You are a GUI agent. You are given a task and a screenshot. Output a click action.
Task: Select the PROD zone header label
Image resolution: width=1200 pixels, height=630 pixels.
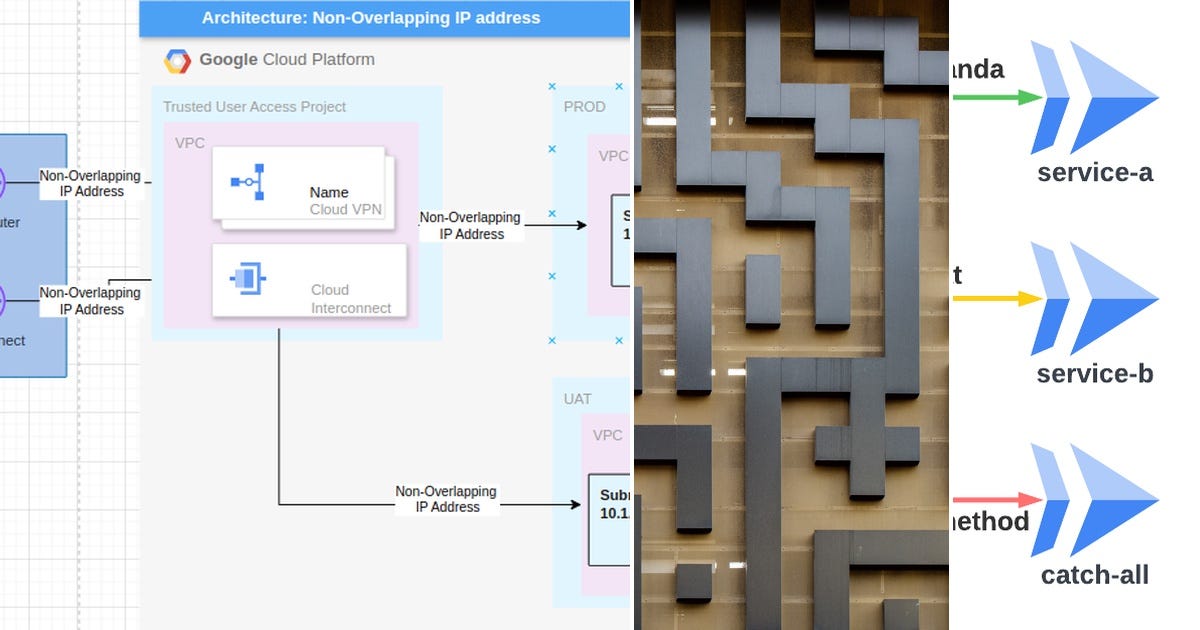pyautogui.click(x=585, y=106)
